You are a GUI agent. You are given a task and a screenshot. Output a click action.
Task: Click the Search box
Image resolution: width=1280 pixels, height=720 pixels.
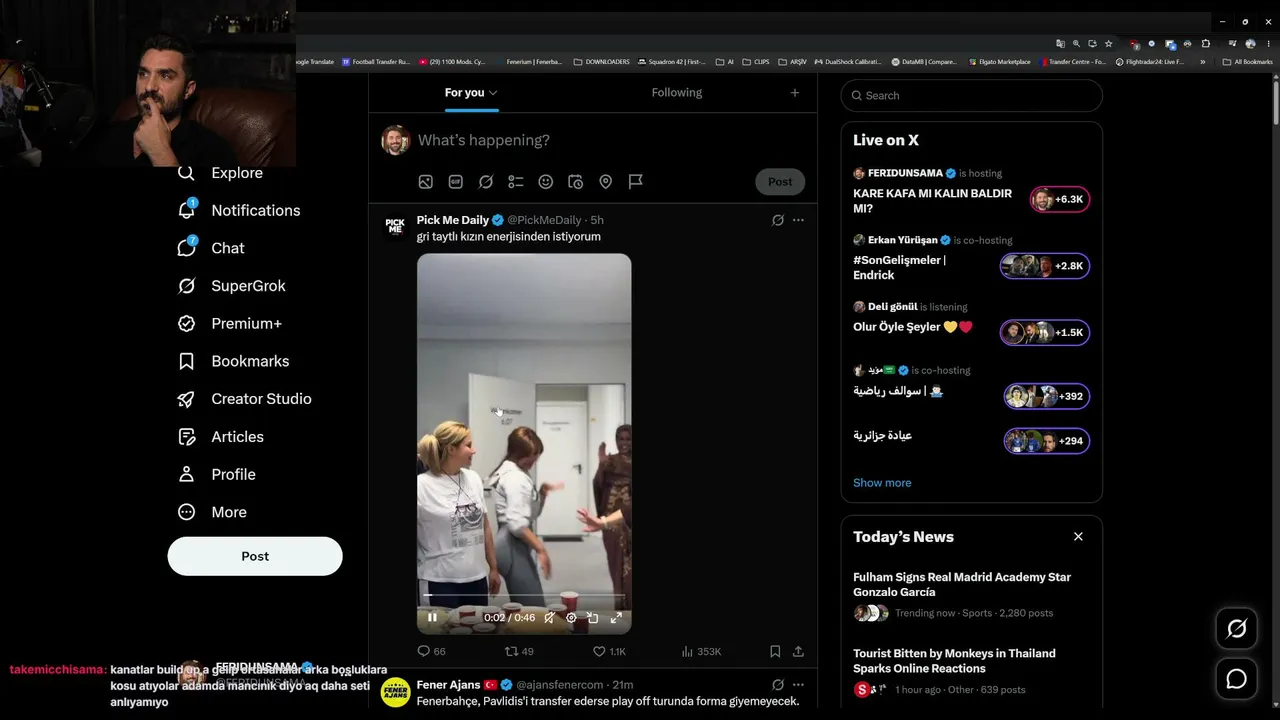(972, 95)
